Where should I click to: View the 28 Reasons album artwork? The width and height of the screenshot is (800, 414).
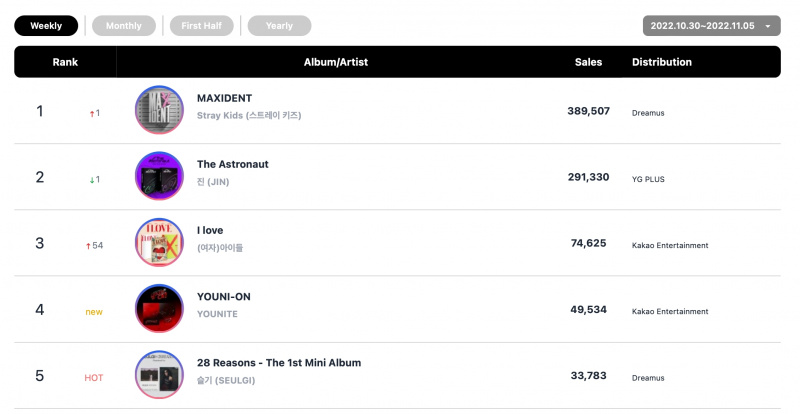pos(159,375)
